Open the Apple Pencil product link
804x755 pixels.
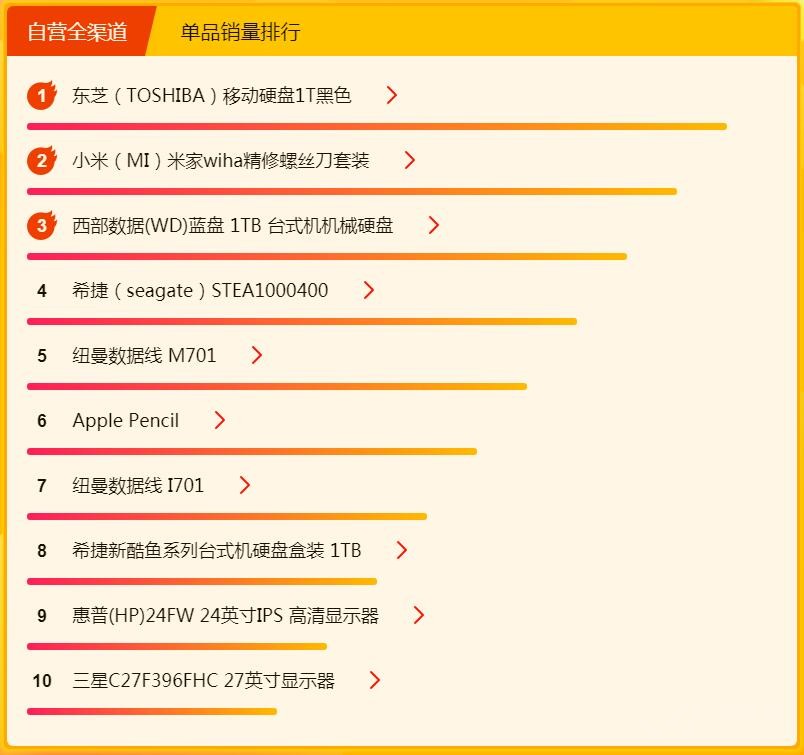(126, 421)
